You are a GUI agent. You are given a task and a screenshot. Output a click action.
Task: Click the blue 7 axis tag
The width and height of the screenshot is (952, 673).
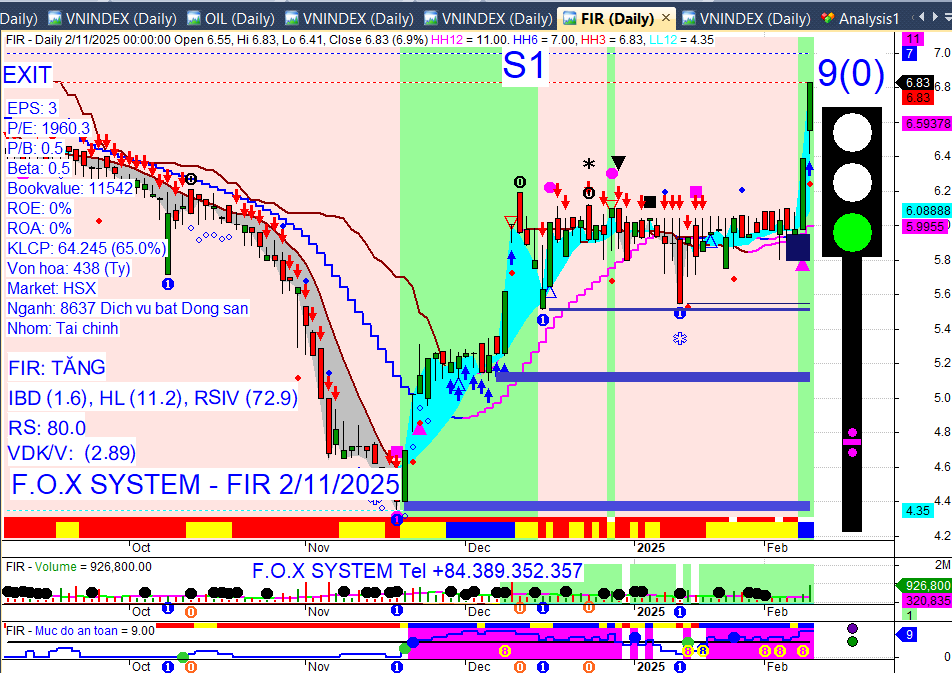point(909,53)
